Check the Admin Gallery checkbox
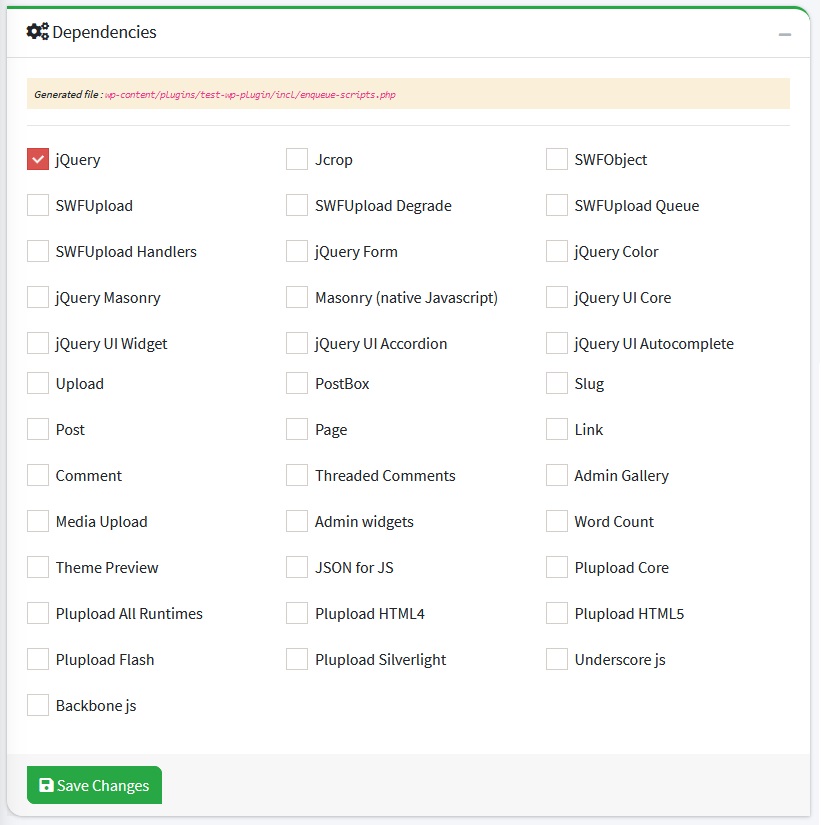This screenshot has width=824, height=825. (557, 475)
